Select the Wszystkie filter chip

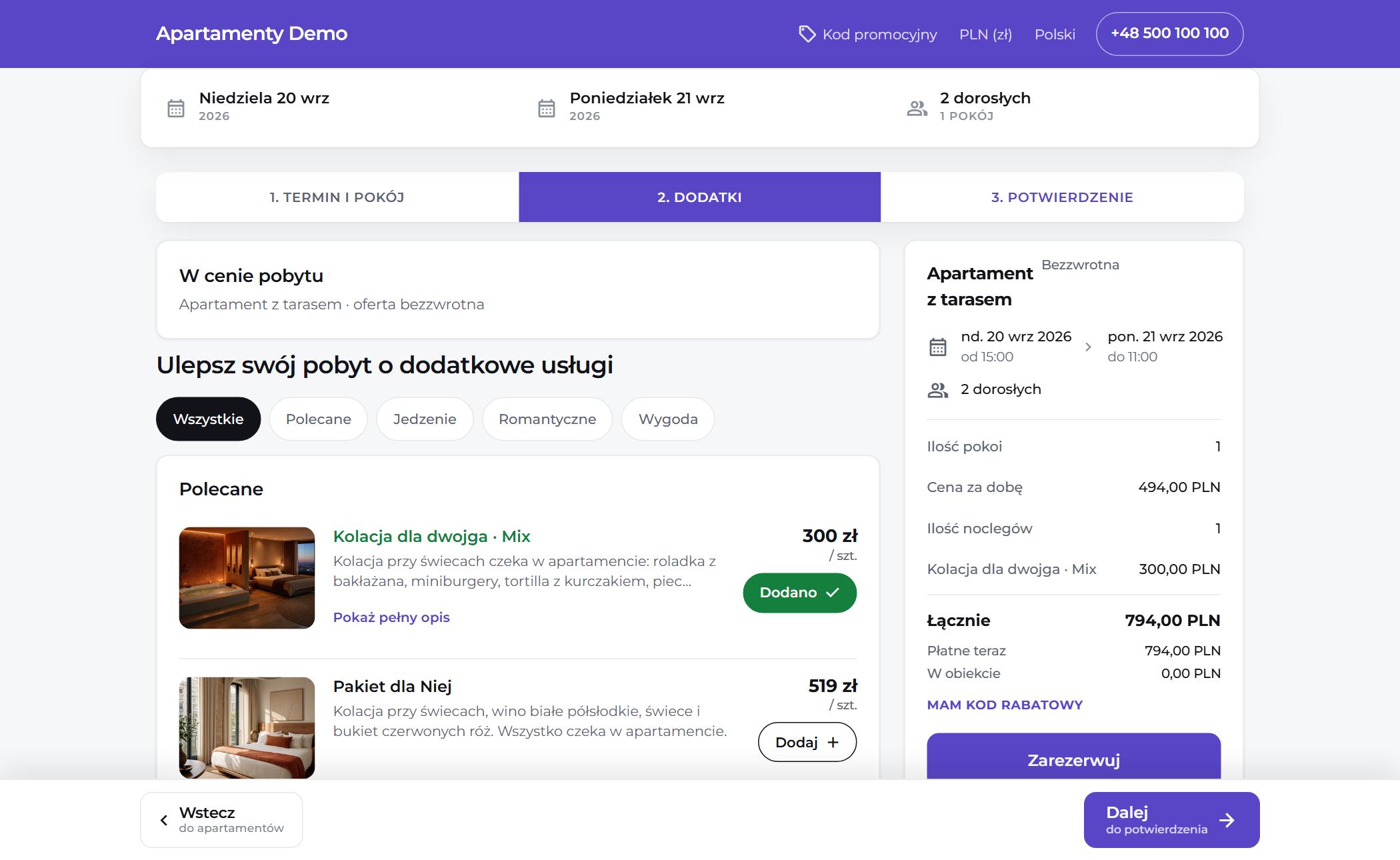(x=208, y=419)
